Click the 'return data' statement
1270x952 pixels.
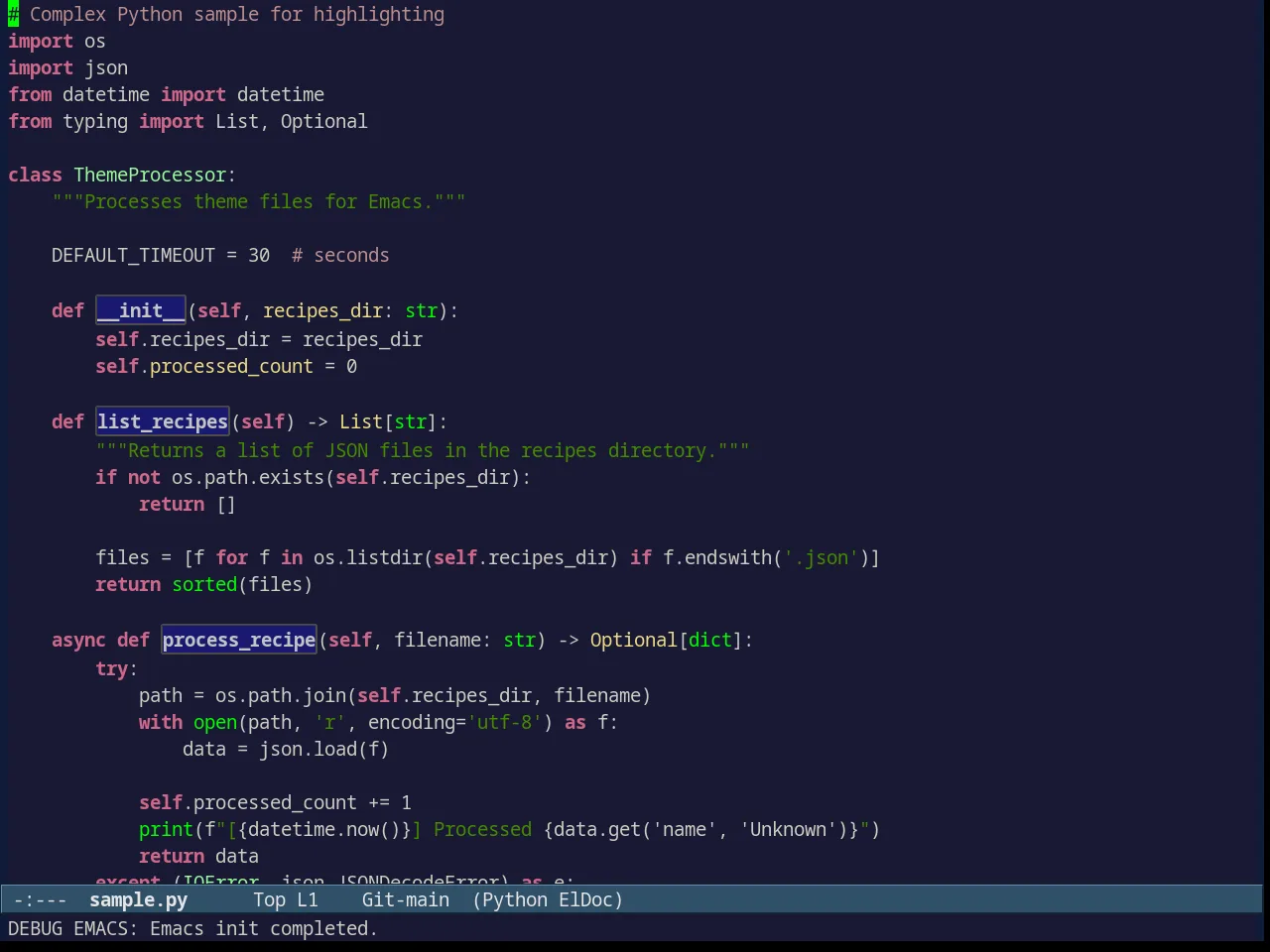tap(198, 856)
